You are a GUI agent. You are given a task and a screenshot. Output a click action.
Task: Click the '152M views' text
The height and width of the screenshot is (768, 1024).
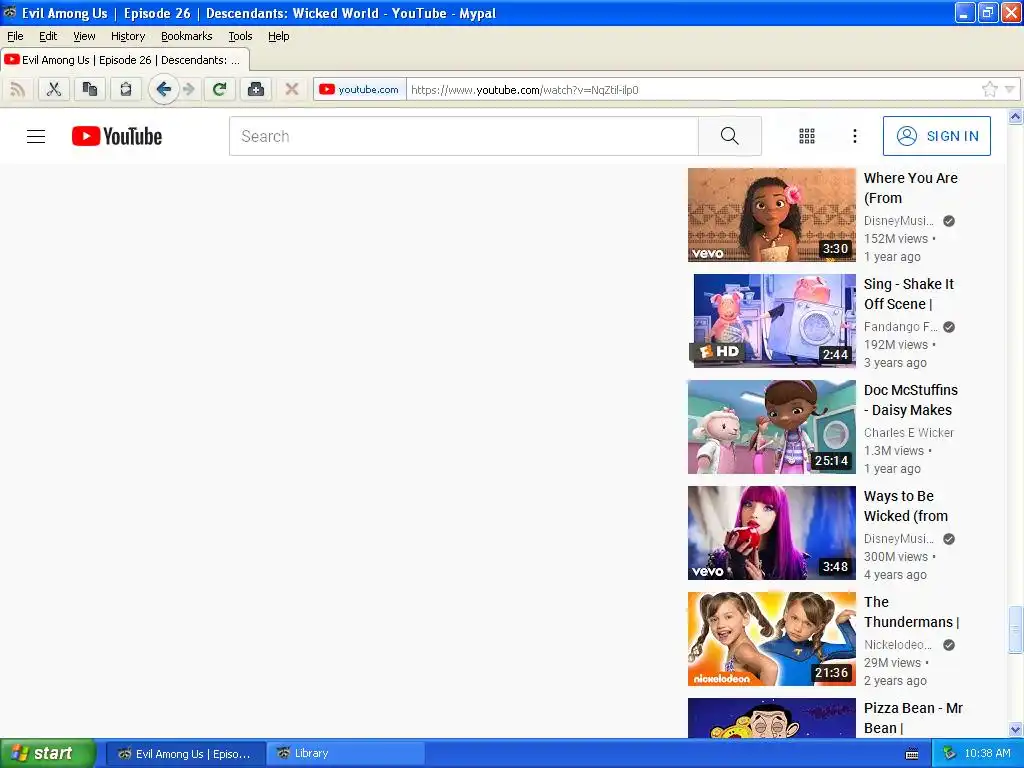click(x=895, y=239)
